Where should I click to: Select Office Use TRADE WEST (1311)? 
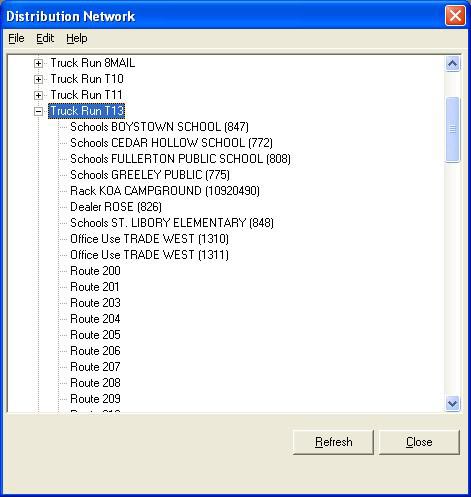(x=149, y=255)
